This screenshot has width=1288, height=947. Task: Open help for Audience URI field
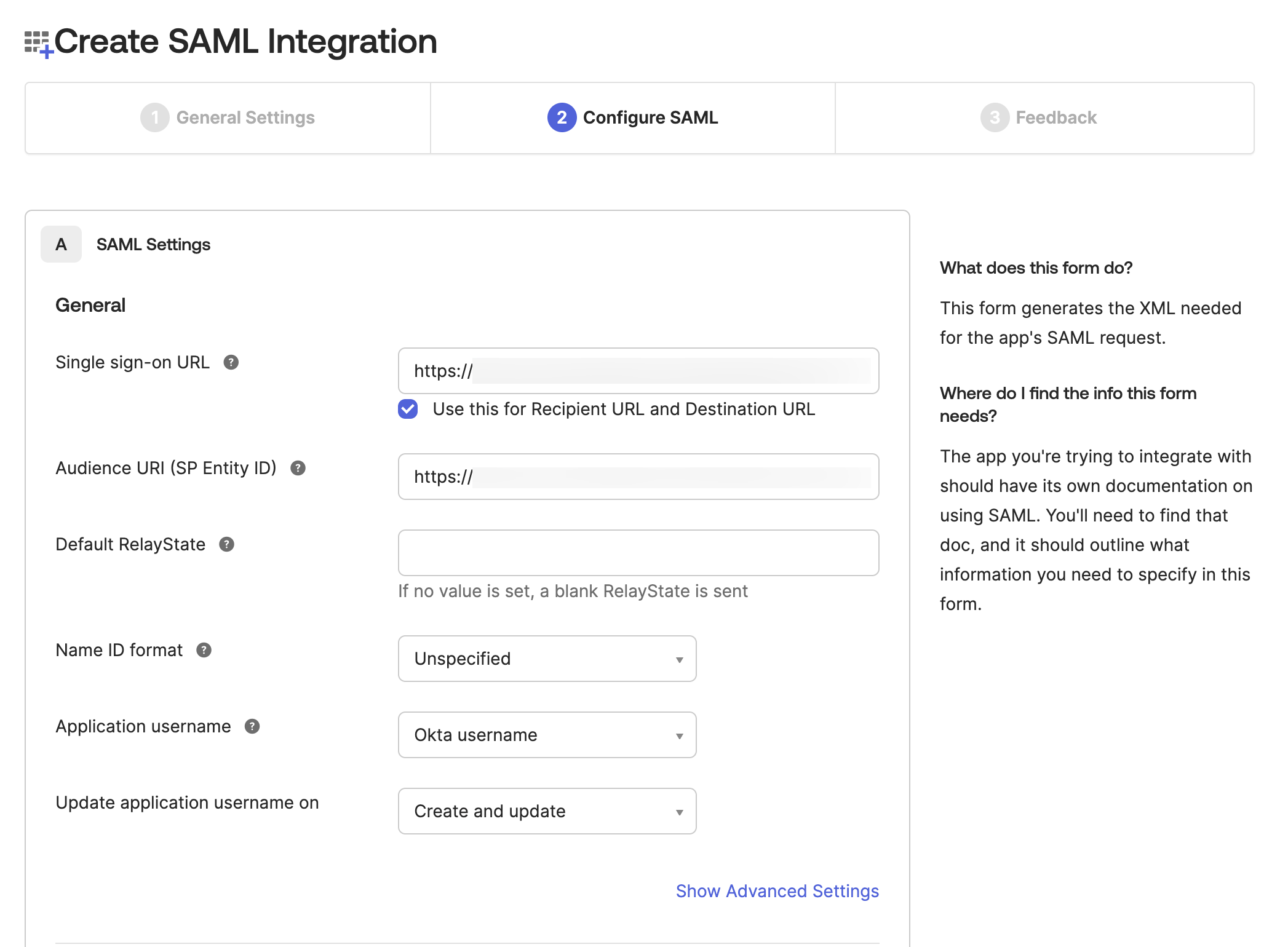tap(298, 469)
